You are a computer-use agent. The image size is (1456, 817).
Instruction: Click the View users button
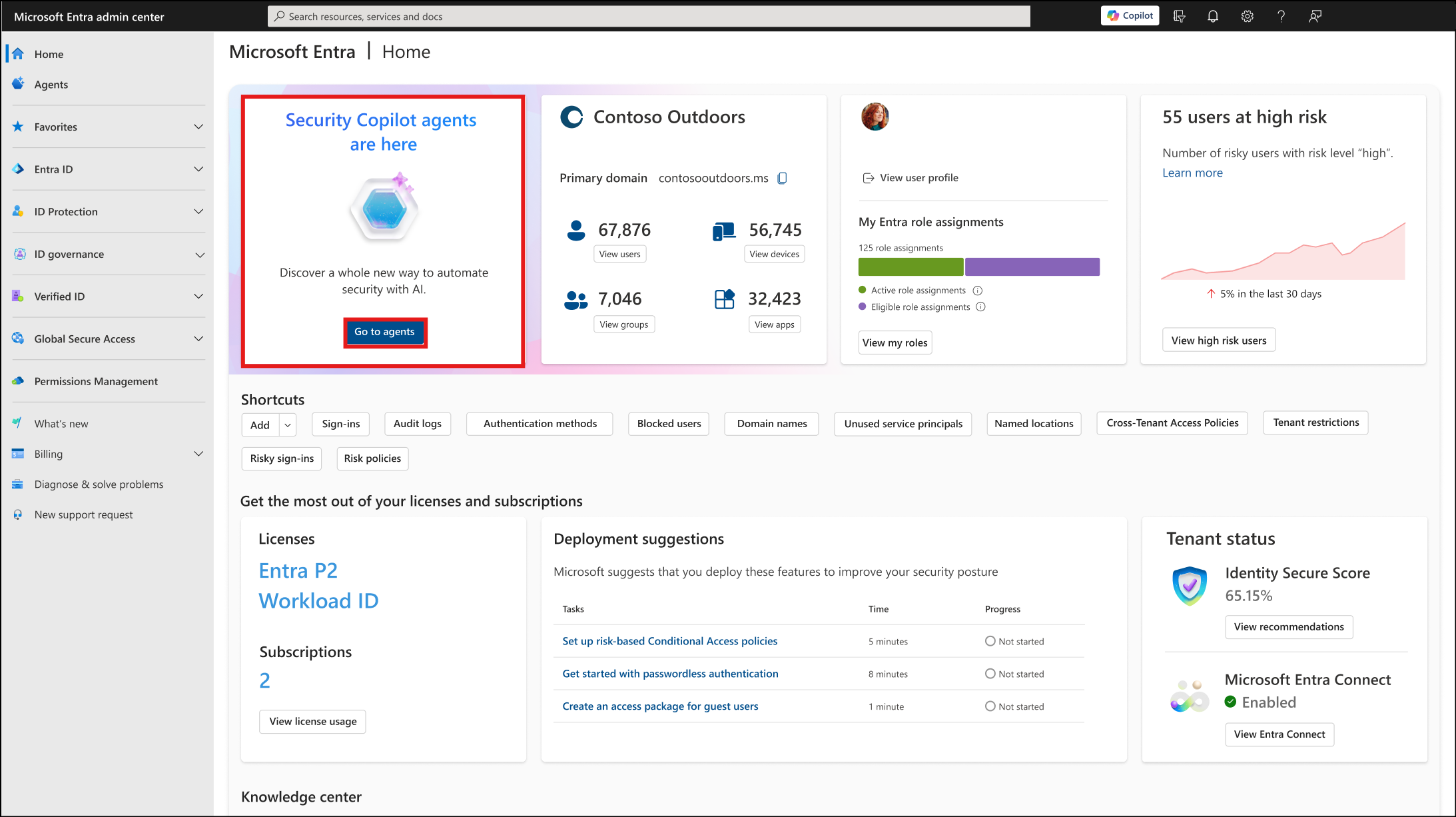pos(619,254)
